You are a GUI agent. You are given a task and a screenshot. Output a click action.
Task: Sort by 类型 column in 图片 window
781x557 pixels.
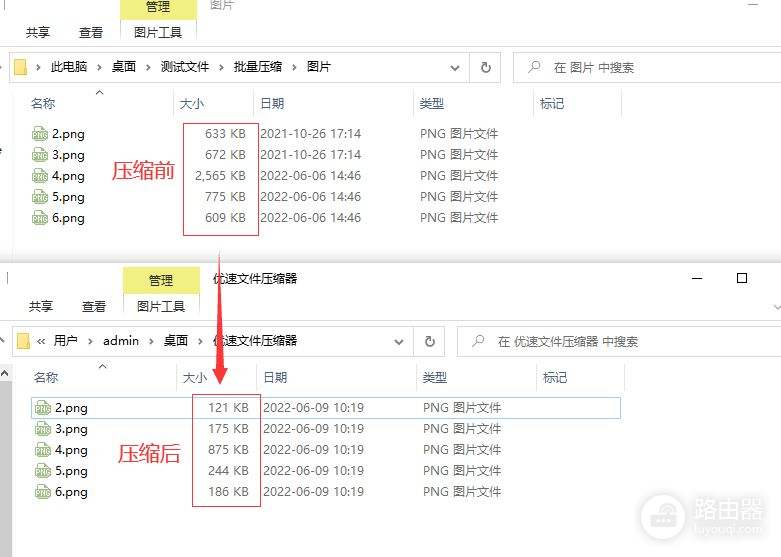tap(431, 104)
